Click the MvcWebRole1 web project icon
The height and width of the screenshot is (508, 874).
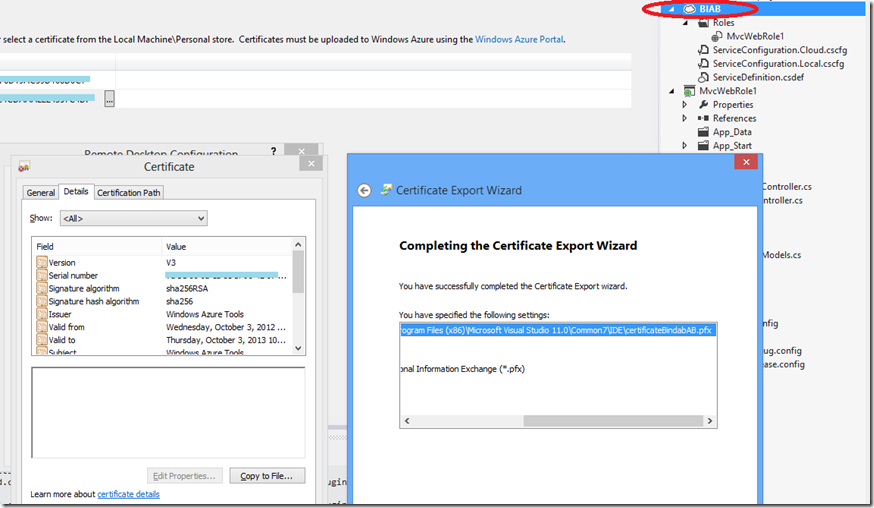690,91
